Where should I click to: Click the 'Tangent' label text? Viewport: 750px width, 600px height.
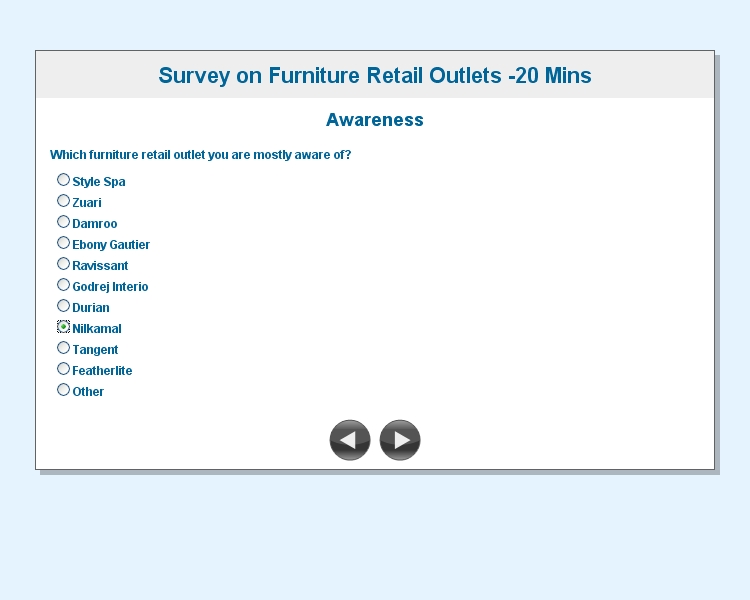coord(95,350)
